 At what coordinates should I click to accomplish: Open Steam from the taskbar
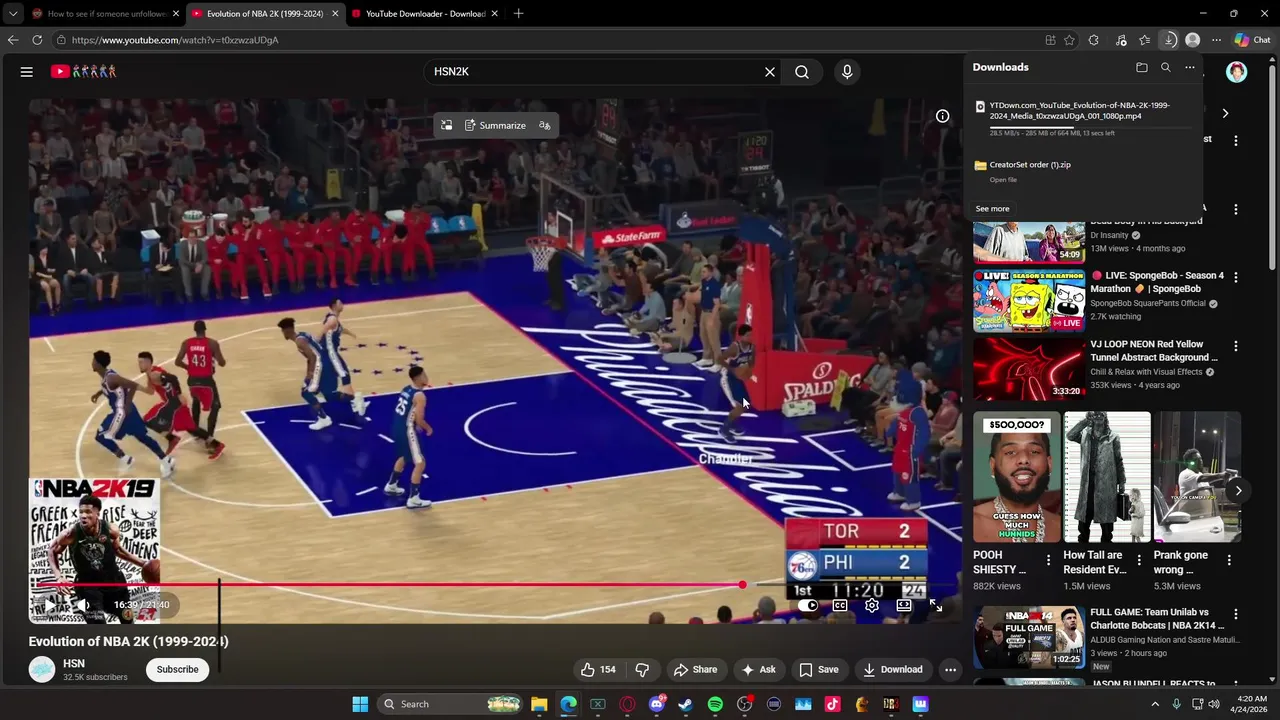685,704
